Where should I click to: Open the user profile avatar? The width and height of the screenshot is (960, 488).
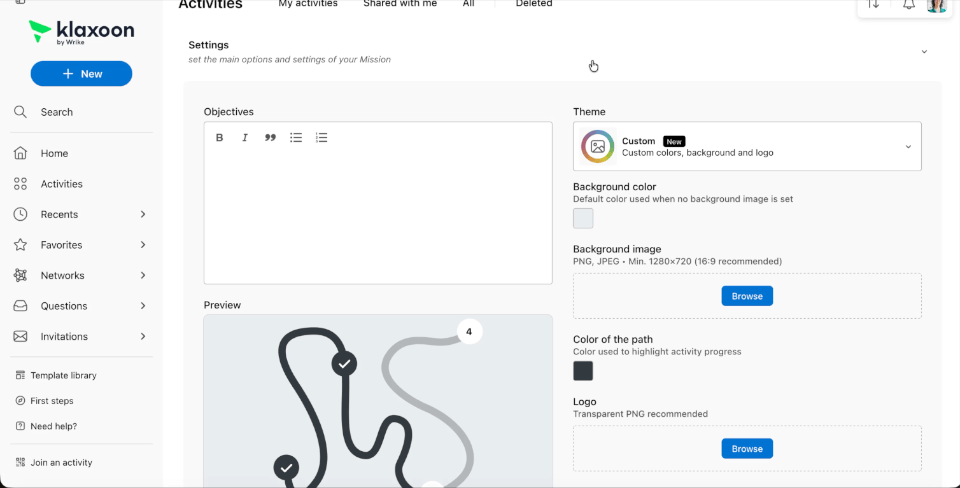click(937, 5)
